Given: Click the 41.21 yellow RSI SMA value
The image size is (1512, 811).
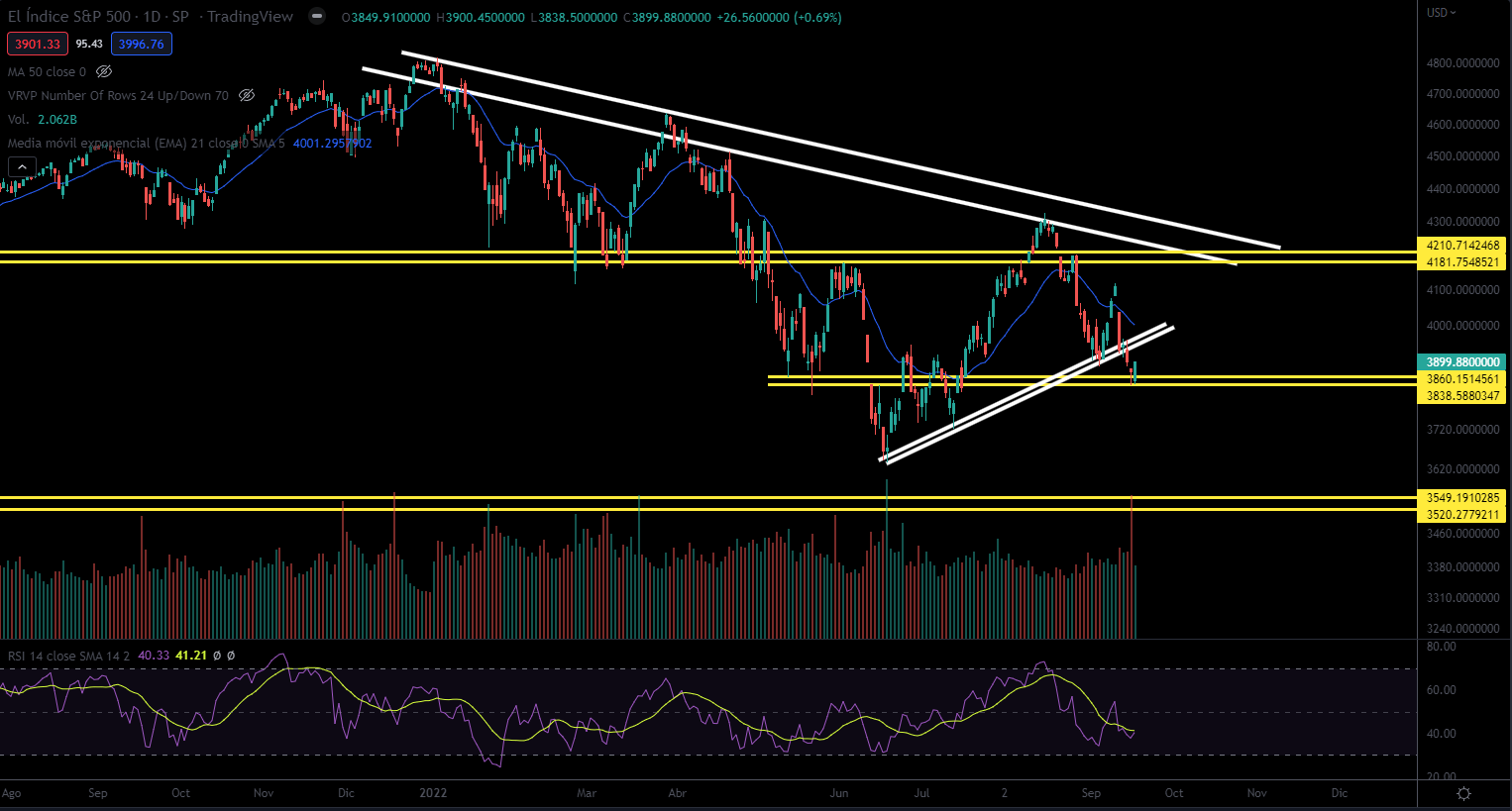Looking at the screenshot, I should (191, 656).
